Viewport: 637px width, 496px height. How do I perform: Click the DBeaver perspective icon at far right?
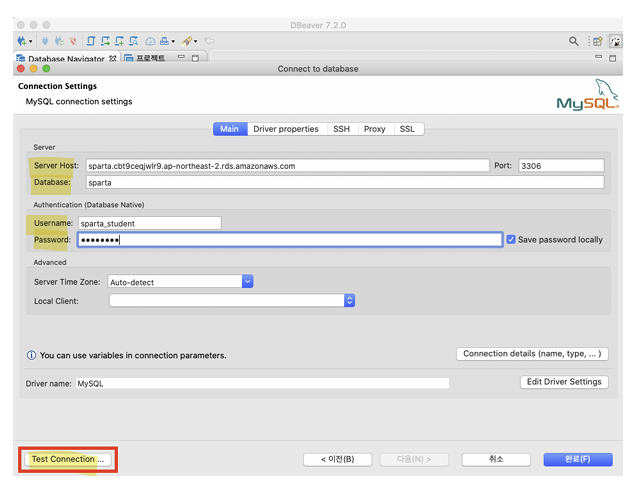tap(615, 41)
